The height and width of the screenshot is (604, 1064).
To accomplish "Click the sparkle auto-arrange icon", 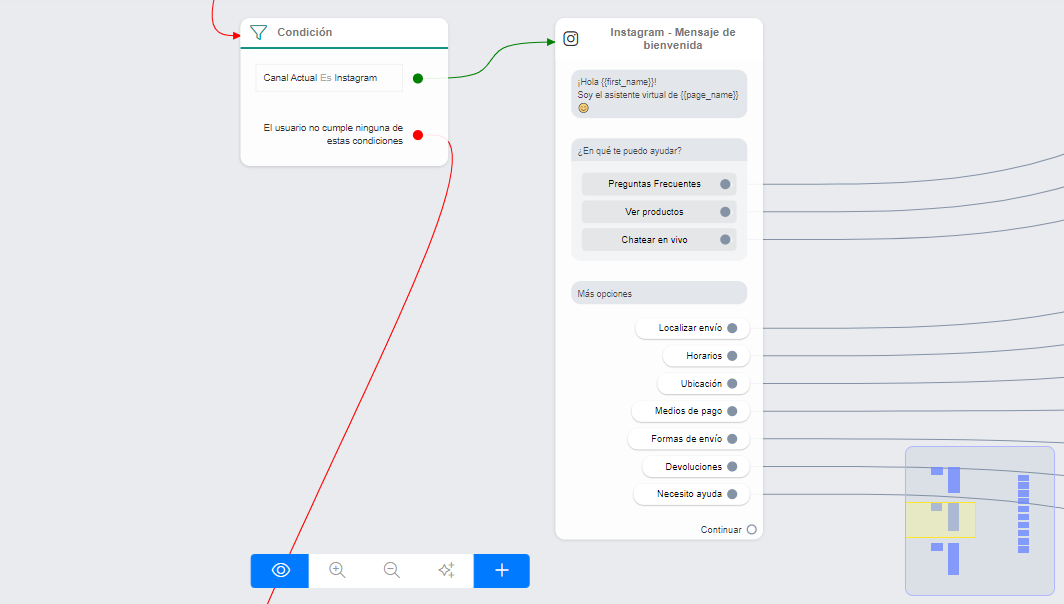I will (x=446, y=570).
